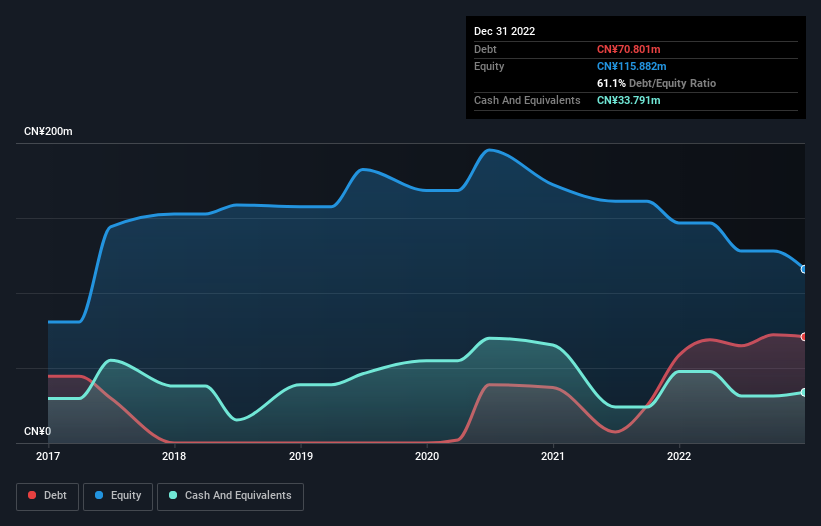Click the 2019 x-axis label

click(301, 456)
